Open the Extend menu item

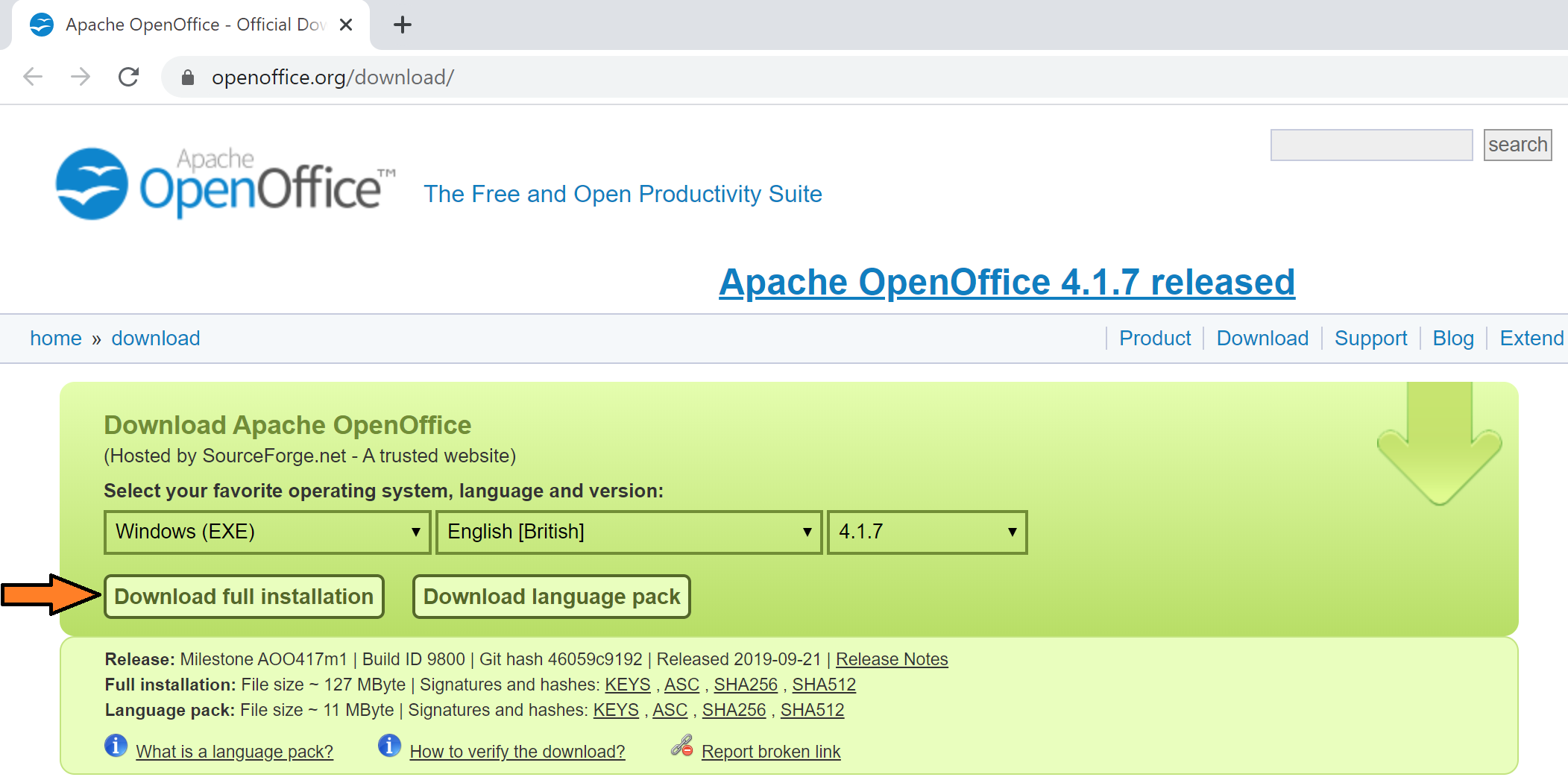[1531, 338]
